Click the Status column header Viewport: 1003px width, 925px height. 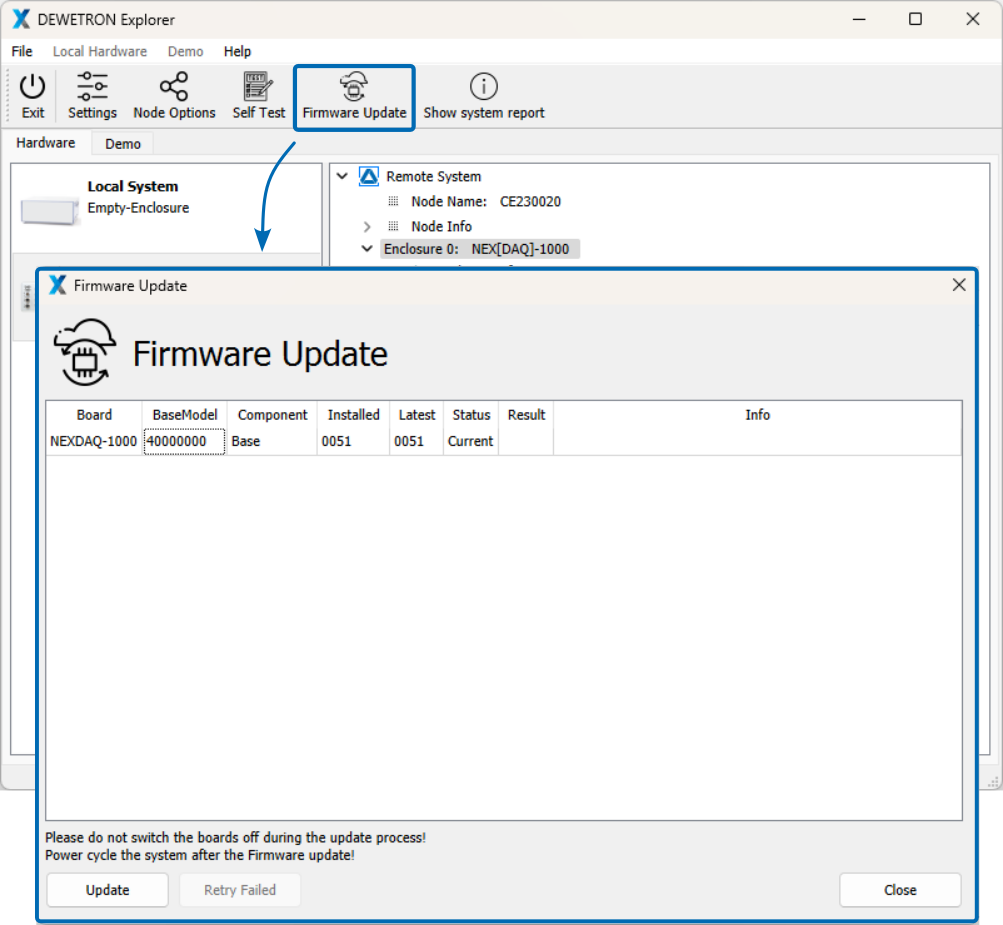click(471, 415)
